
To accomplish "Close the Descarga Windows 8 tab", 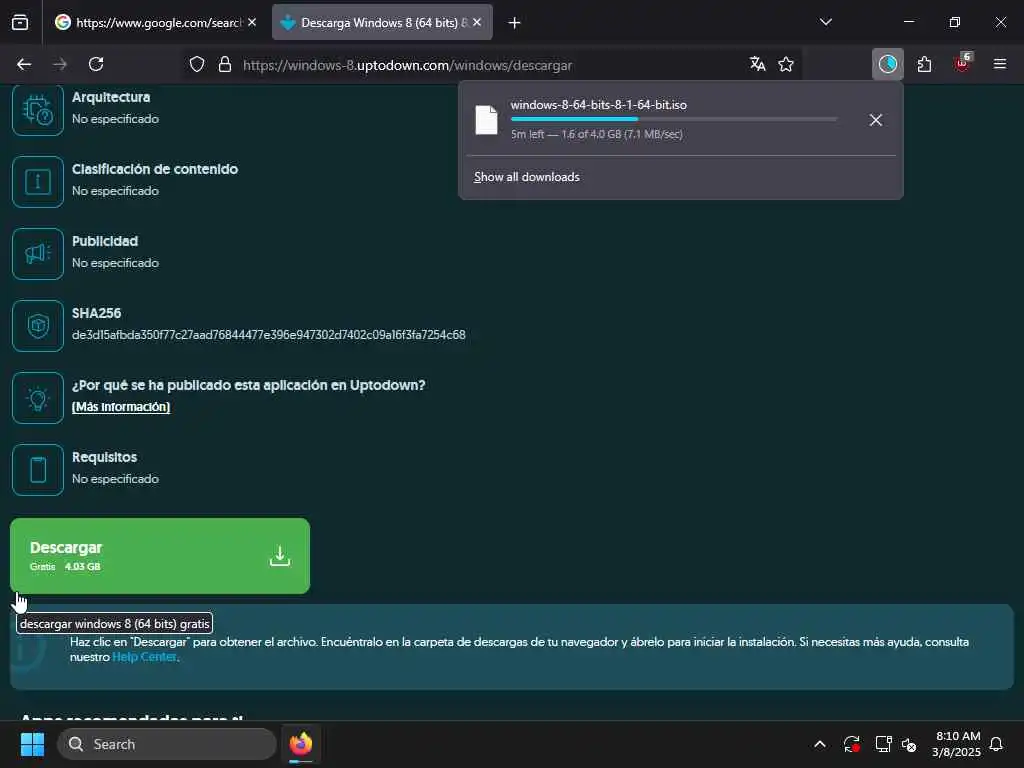I will 477,22.
